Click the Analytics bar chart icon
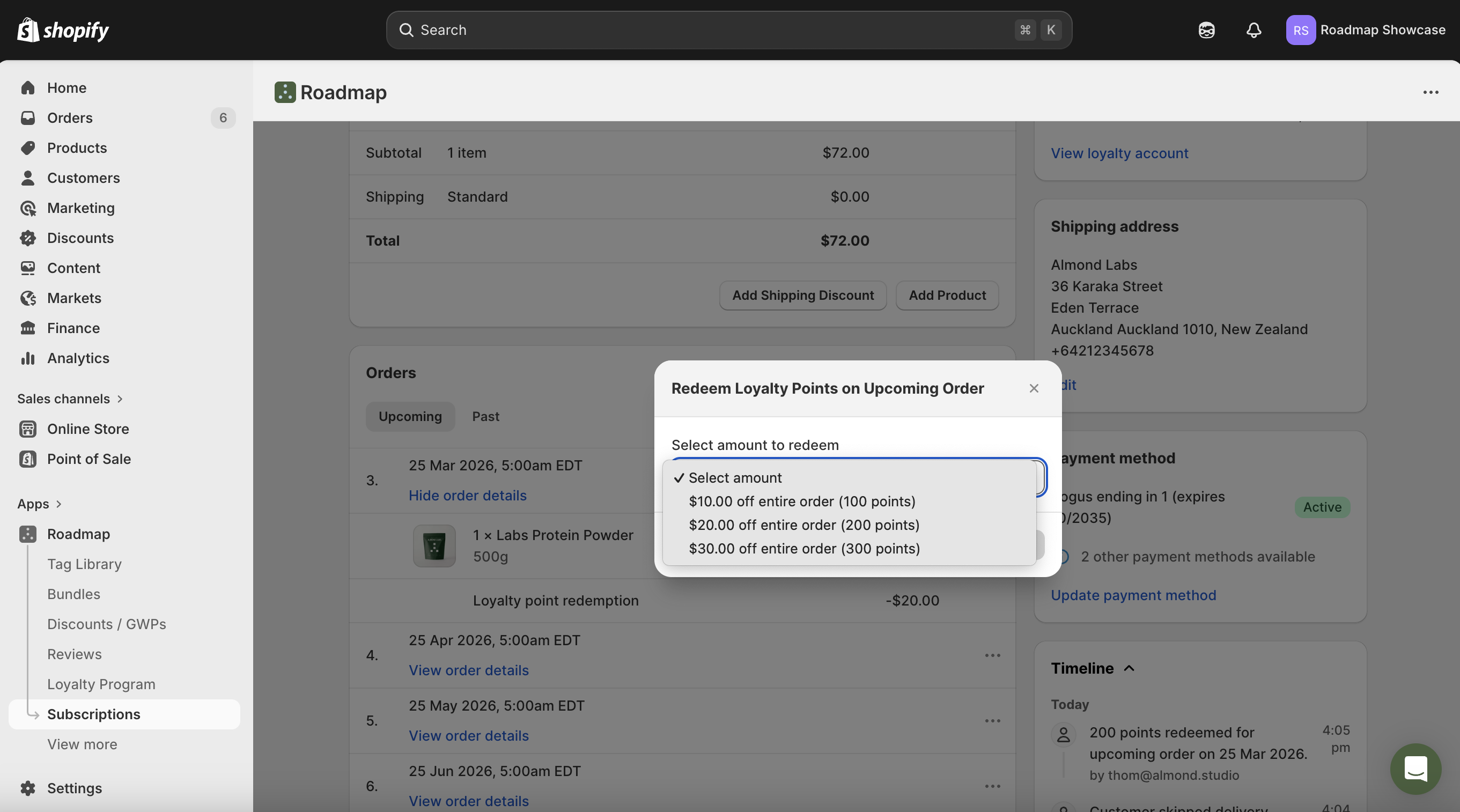The width and height of the screenshot is (1460, 812). (x=28, y=358)
